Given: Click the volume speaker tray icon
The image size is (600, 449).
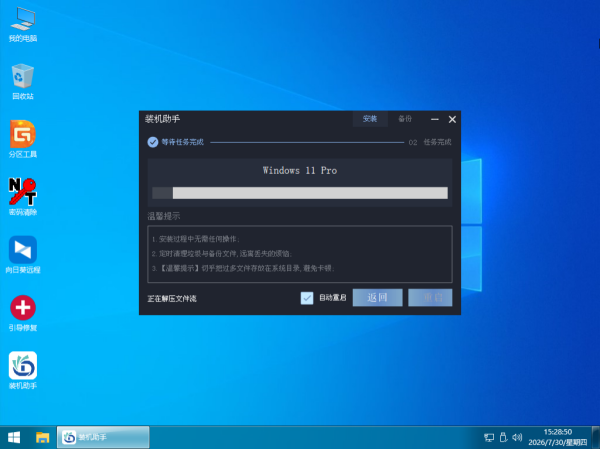Looking at the screenshot, I should (x=517, y=437).
